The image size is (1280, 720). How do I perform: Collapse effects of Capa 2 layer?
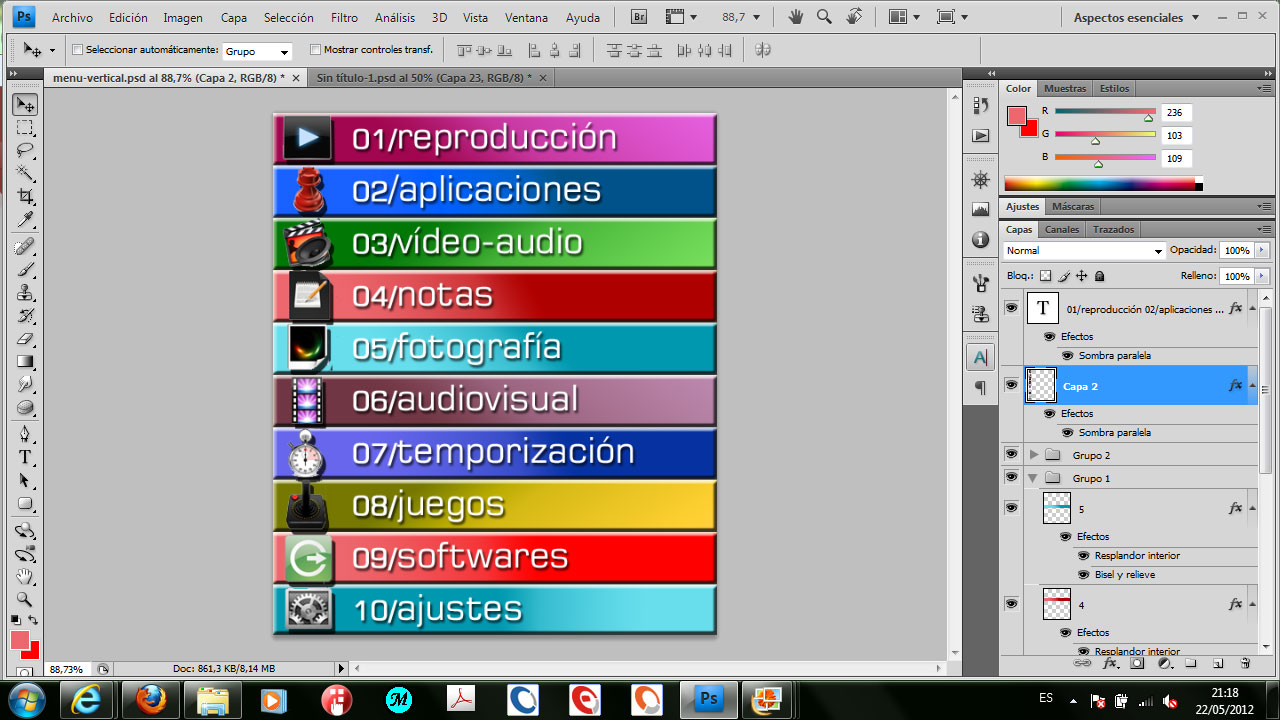1252,385
